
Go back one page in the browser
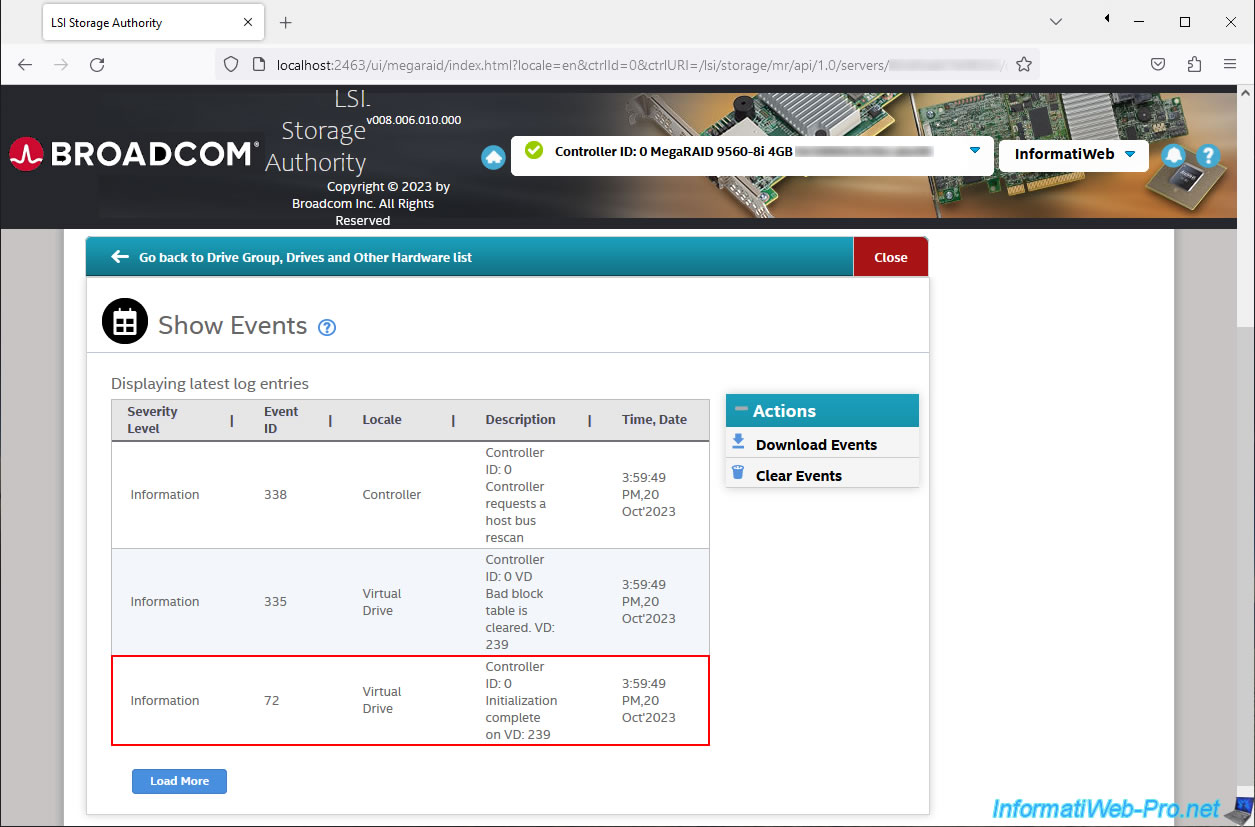tap(25, 64)
